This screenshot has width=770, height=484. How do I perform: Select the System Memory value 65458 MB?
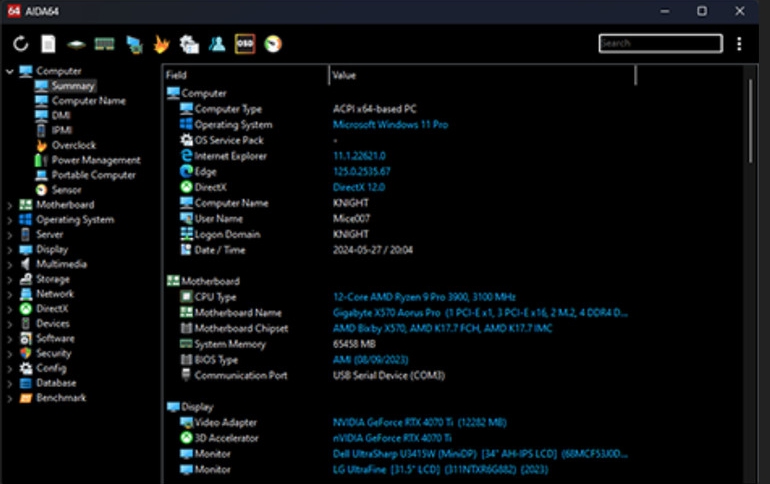(354, 344)
